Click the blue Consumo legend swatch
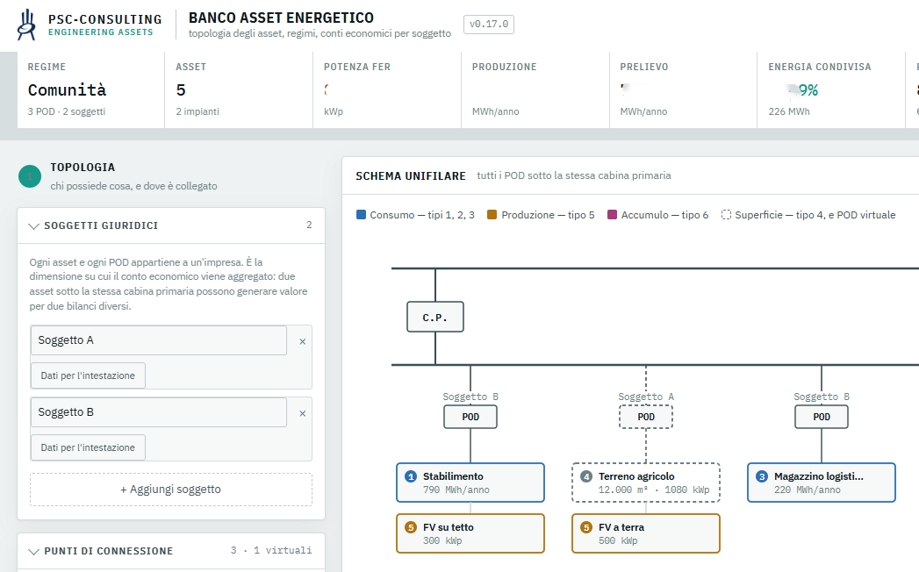The image size is (919, 572). (x=361, y=214)
